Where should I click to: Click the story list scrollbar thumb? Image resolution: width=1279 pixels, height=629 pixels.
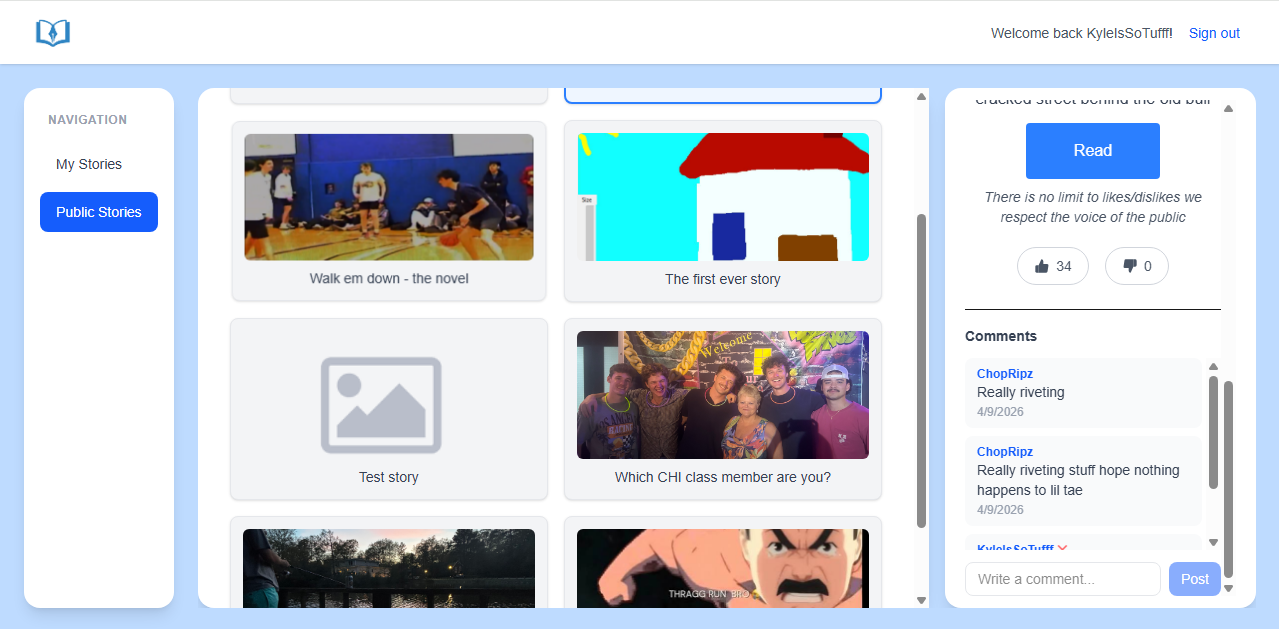coord(922,370)
